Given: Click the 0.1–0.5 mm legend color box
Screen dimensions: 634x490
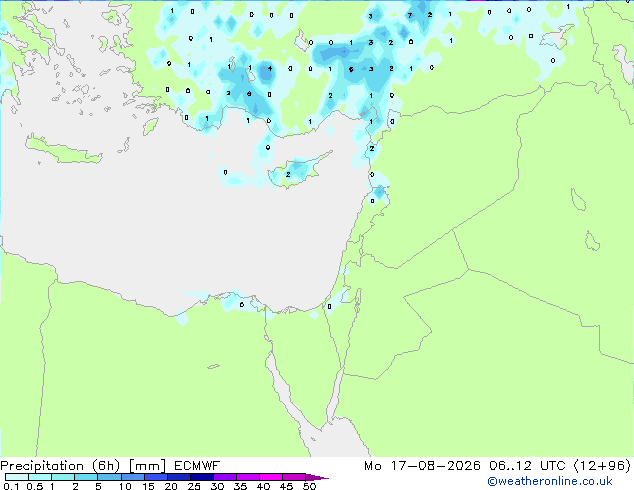Looking at the screenshot, I should click(x=17, y=477).
